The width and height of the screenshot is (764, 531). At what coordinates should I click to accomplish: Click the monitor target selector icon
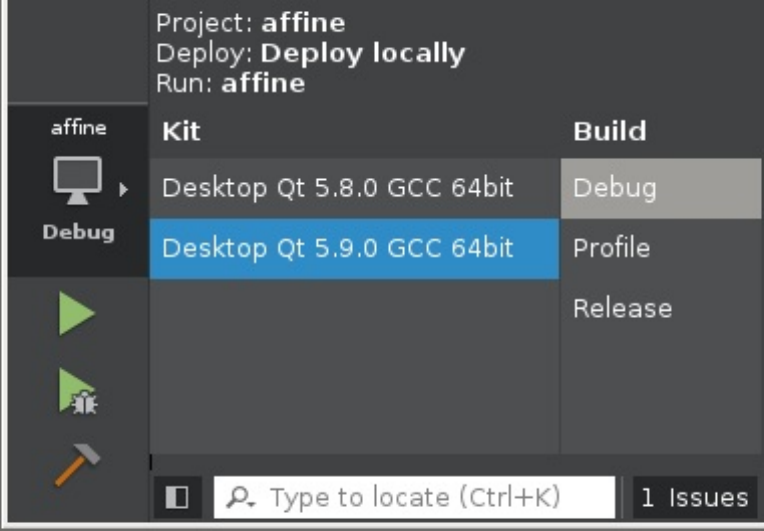[76, 182]
